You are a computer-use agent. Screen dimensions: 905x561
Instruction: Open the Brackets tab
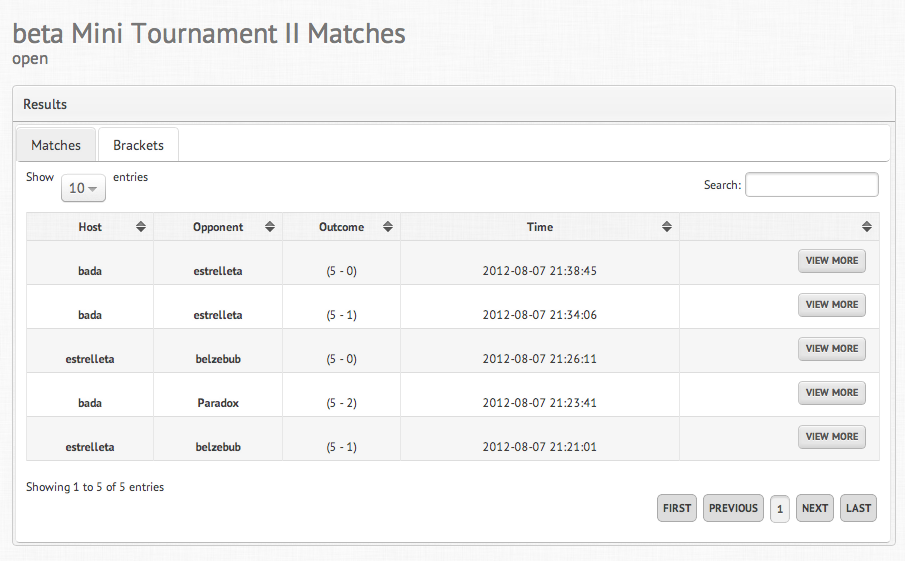pos(138,145)
